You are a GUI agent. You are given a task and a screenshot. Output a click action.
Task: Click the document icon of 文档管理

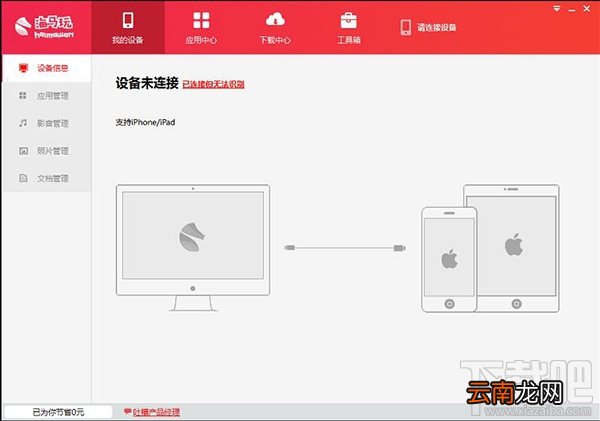[23, 178]
